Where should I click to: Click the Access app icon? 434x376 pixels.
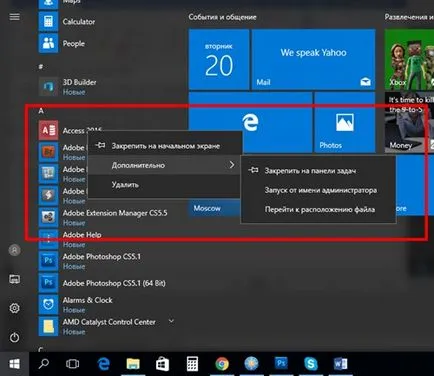(48, 130)
